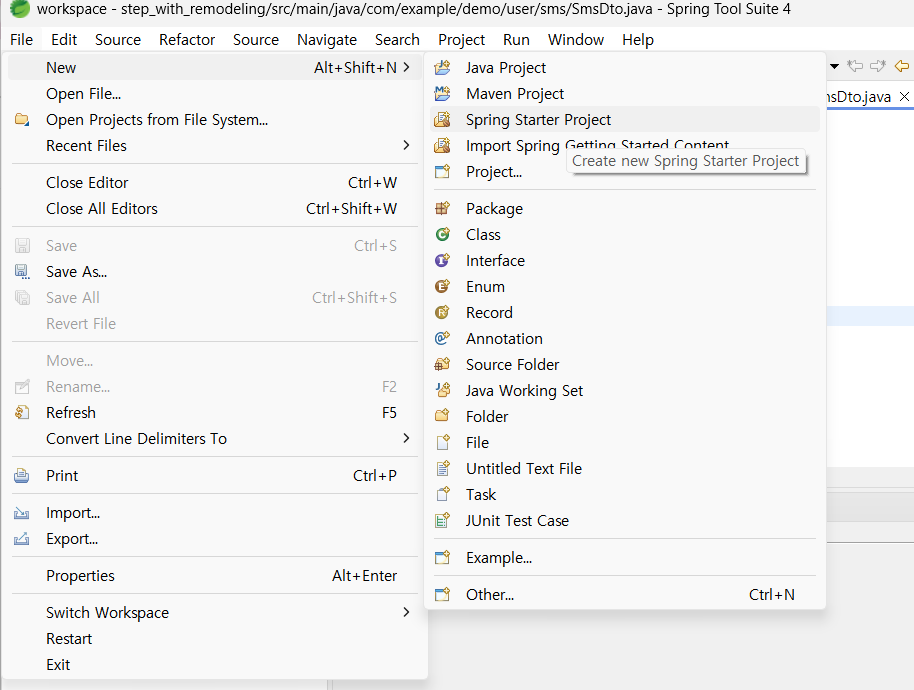This screenshot has height=690, width=914.
Task: Click the Java Working Set icon
Action: tap(442, 390)
